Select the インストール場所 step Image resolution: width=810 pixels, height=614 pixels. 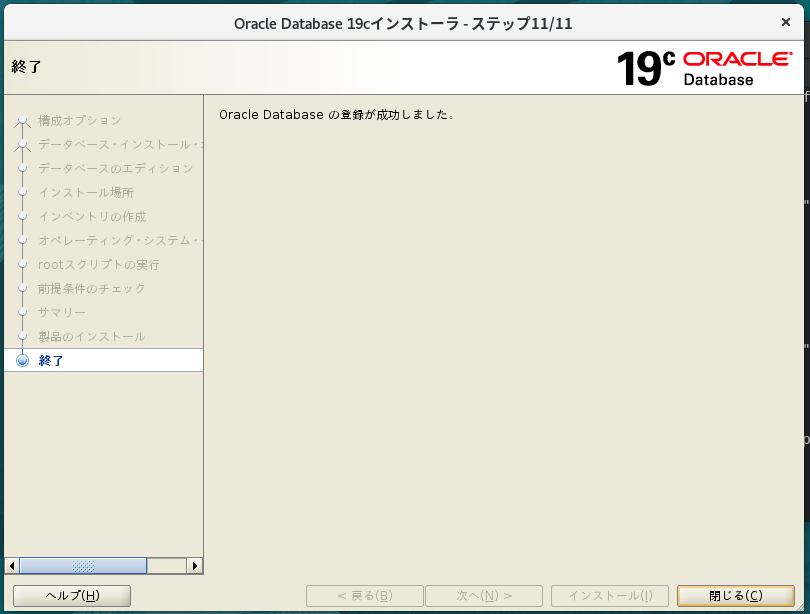pyautogui.click(x=86, y=193)
